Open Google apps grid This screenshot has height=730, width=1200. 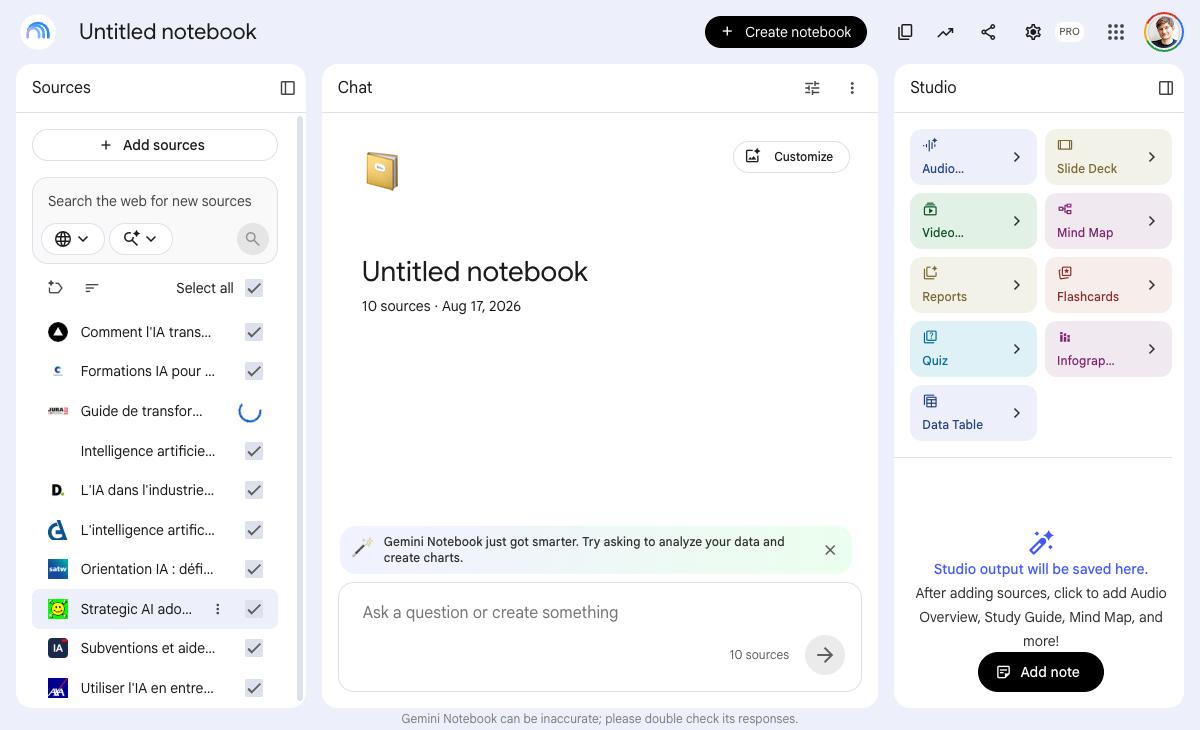[x=1116, y=32]
